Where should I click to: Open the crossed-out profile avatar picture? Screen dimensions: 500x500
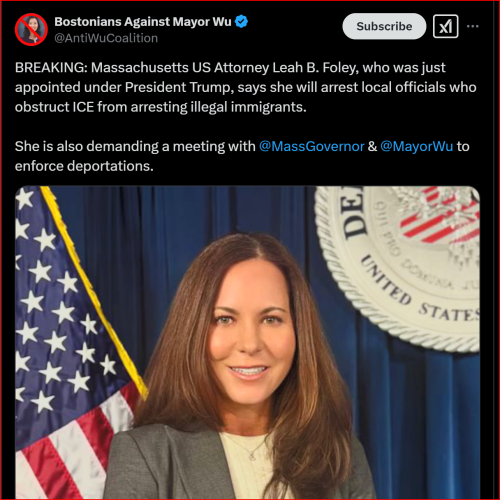pyautogui.click(x=31, y=29)
